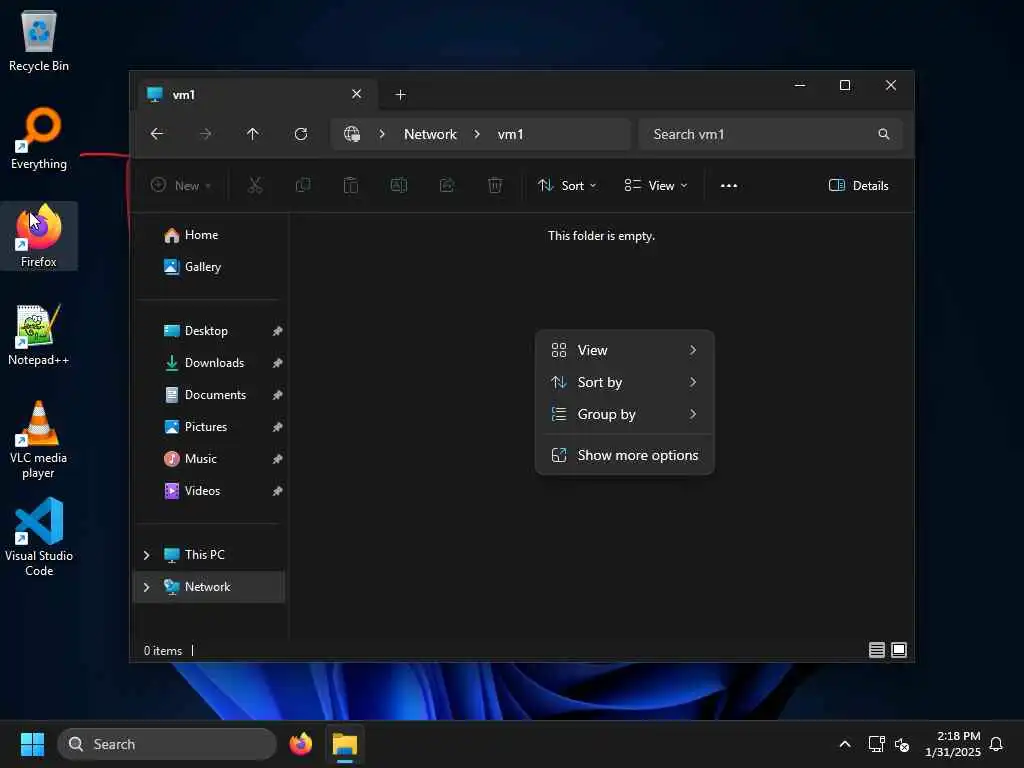Open the See more three-dots menu
Screen dimensions: 1024x768
[x=729, y=185]
